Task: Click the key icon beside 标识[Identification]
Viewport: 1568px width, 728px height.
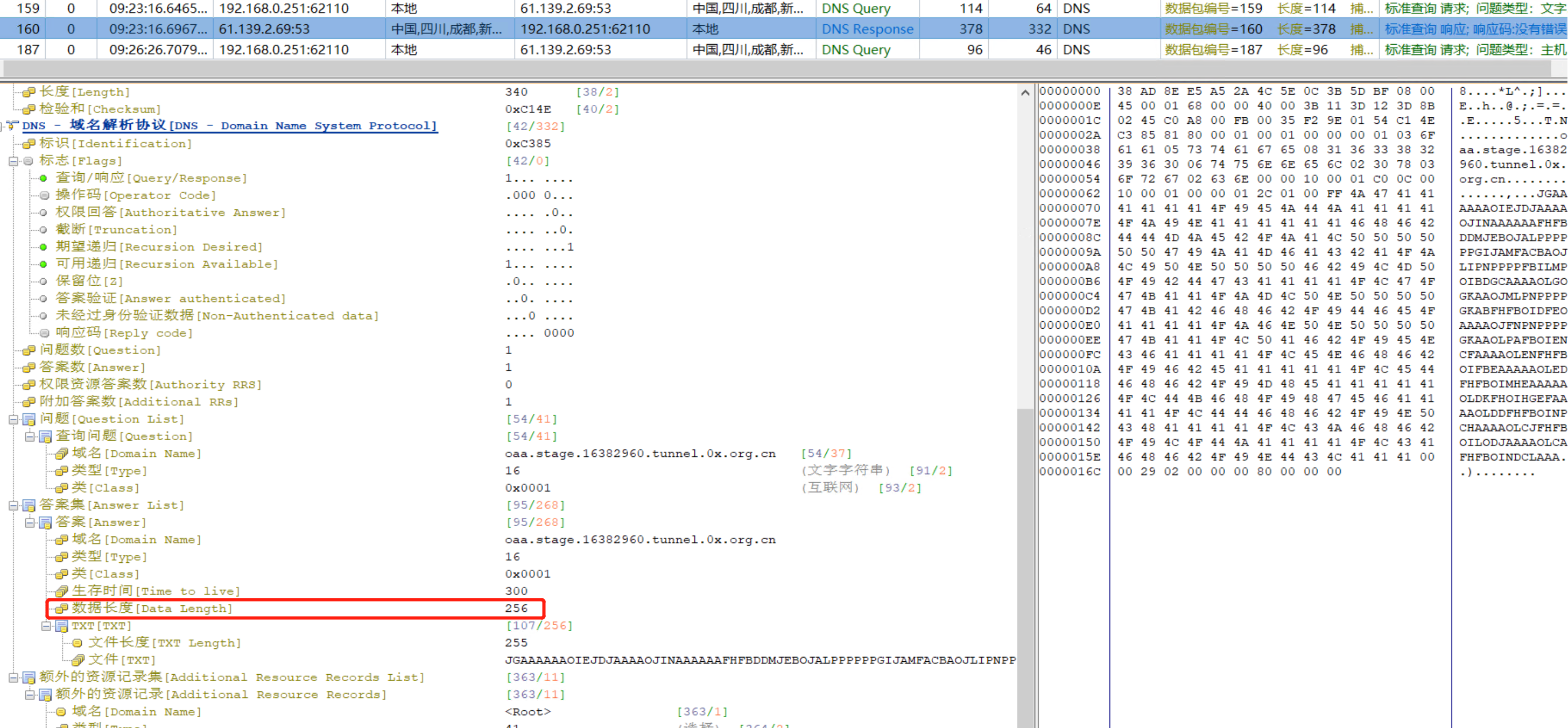Action: tap(29, 144)
